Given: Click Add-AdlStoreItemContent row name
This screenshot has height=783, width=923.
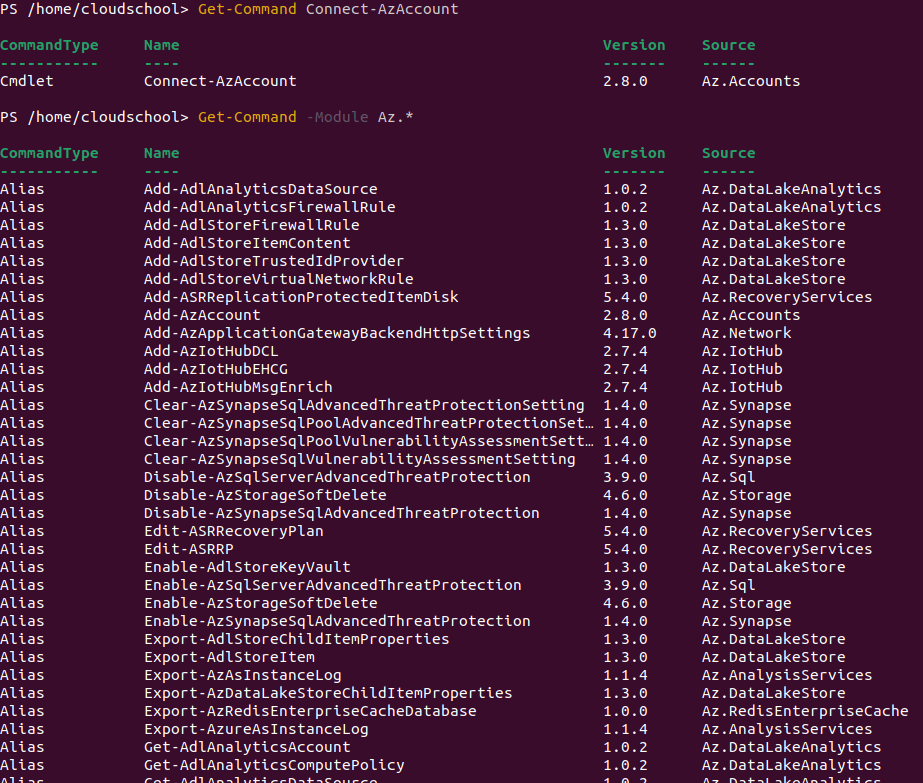Looking at the screenshot, I should [x=247, y=243].
